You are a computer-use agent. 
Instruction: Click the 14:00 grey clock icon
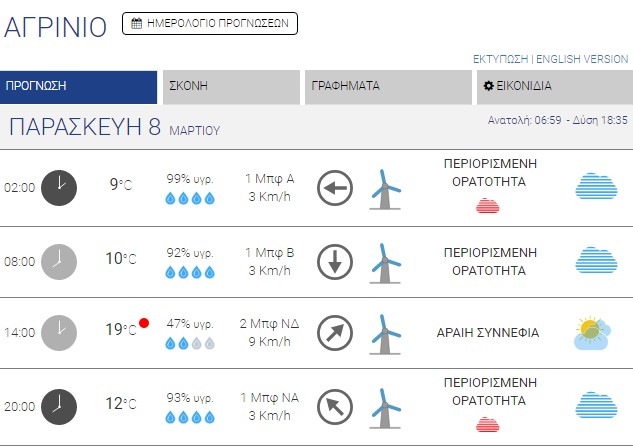click(x=58, y=332)
